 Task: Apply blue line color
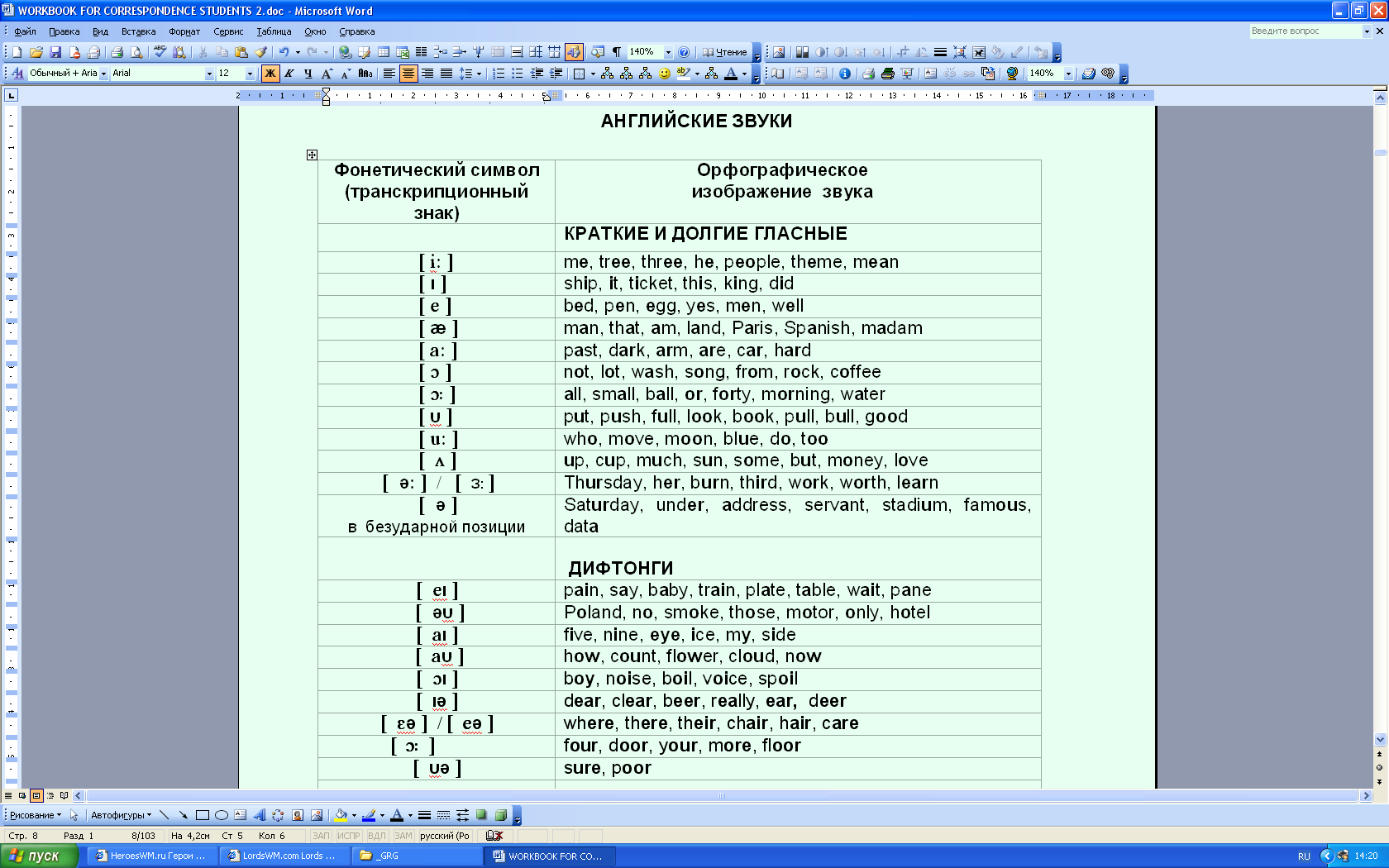[x=369, y=815]
